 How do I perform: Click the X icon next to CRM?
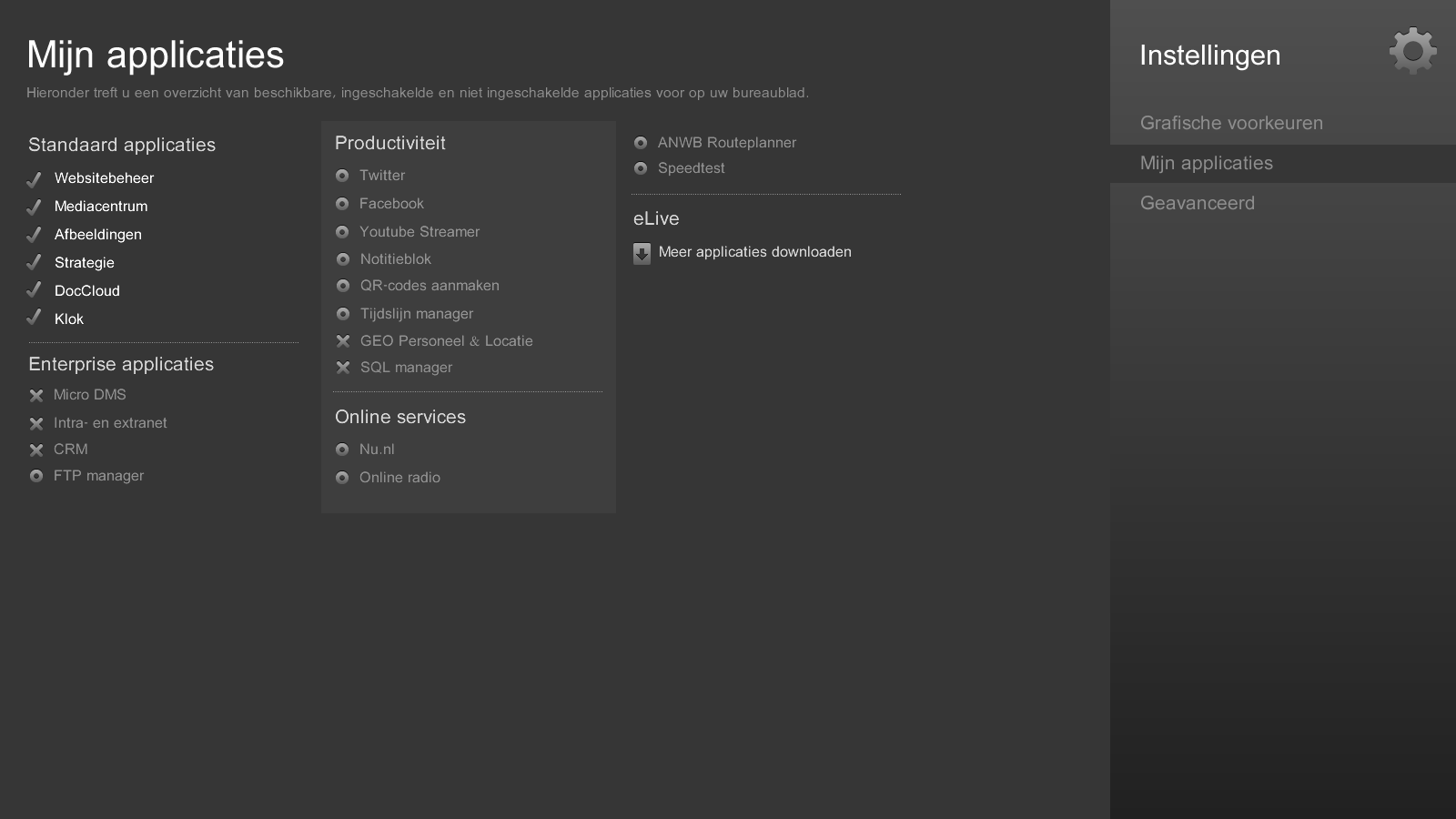tap(36, 449)
